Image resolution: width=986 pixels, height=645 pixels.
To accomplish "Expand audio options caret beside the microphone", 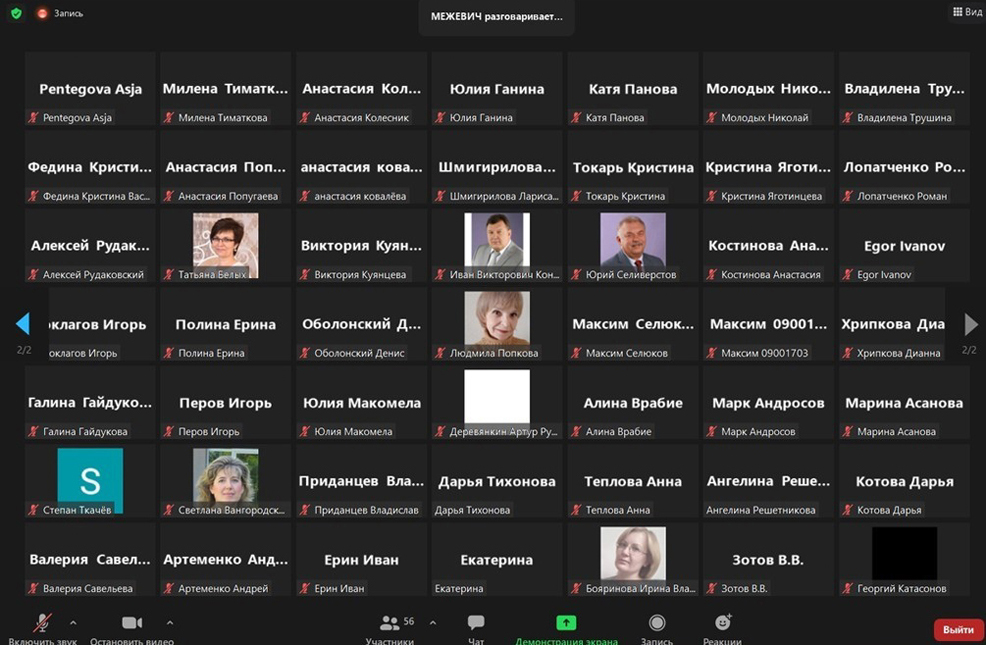I will click(x=73, y=623).
